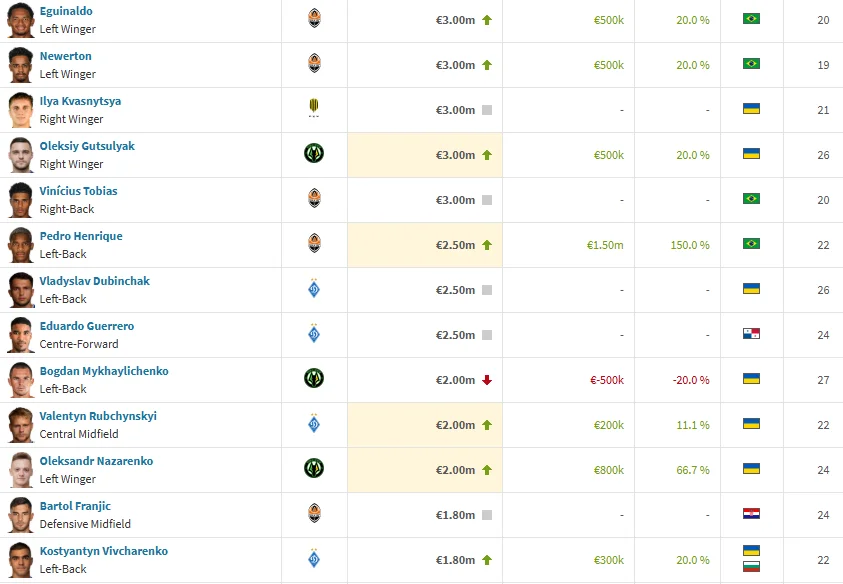Open Vladyslav Dubinchak profile link
Screen dimensions: 843x584
(95, 281)
